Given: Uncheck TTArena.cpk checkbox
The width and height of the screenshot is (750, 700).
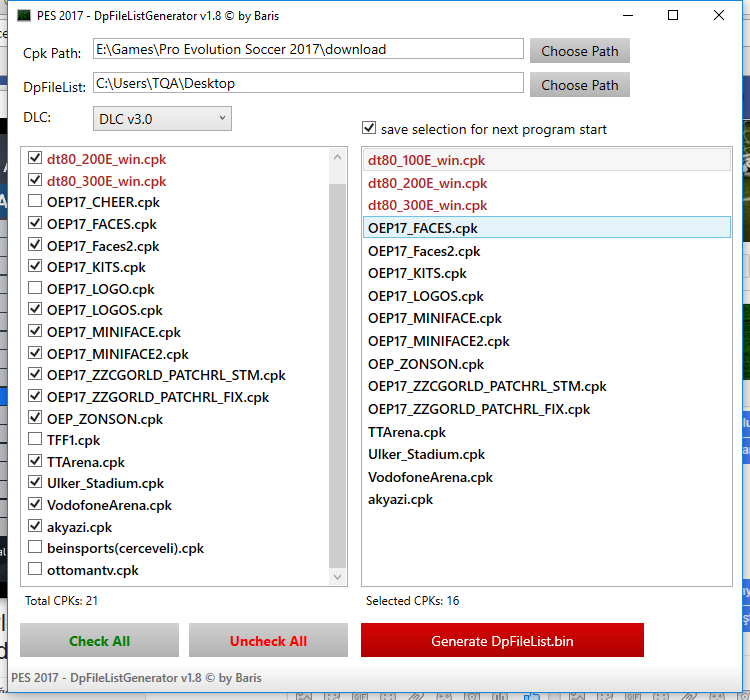Looking at the screenshot, I should pyautogui.click(x=35, y=461).
